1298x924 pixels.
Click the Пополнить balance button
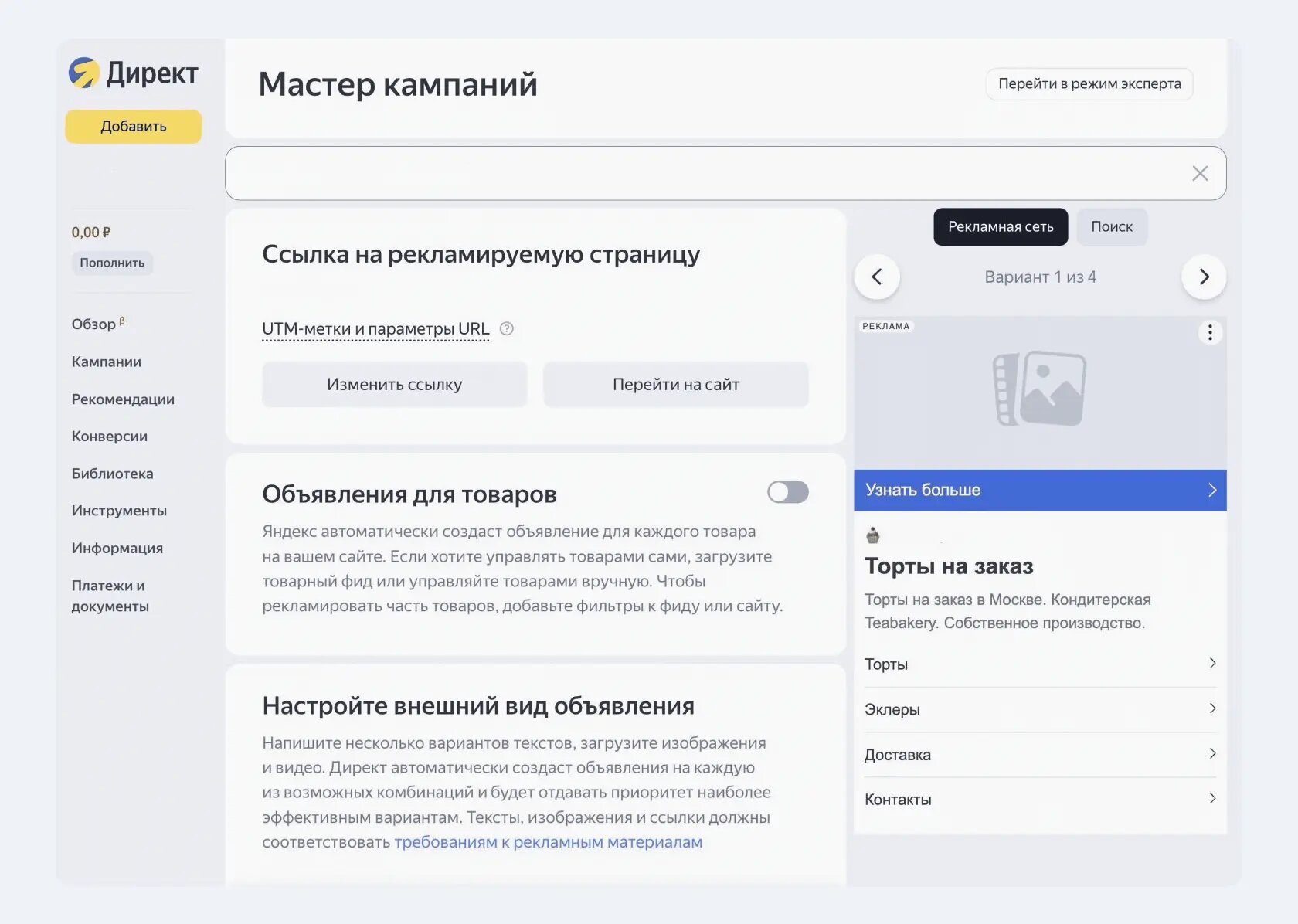pos(112,263)
